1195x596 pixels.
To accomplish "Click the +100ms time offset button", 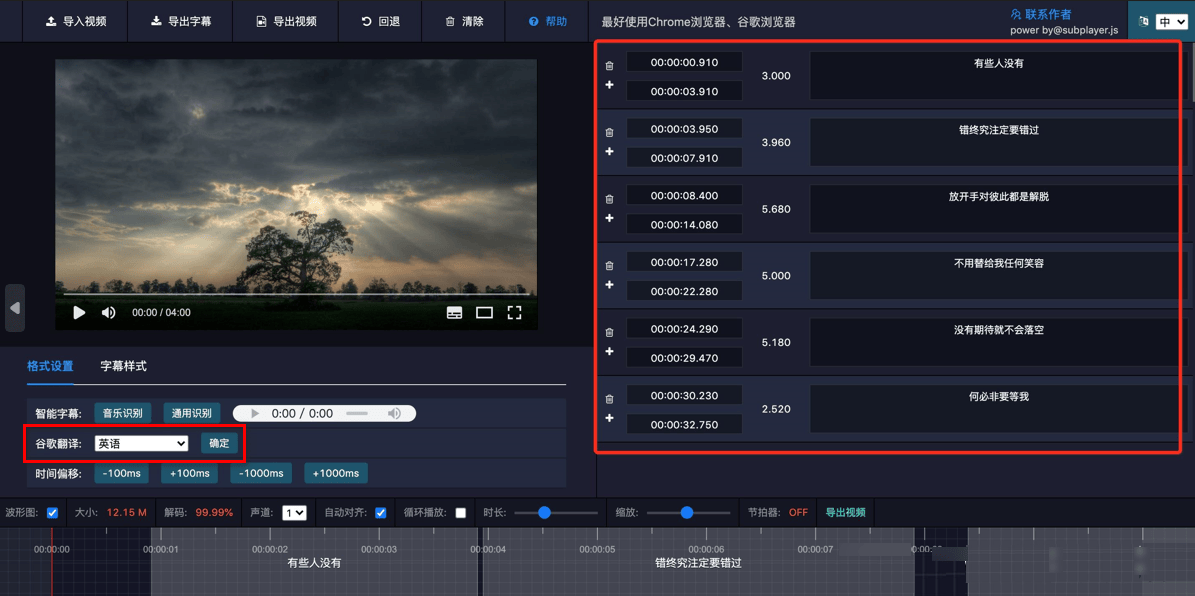I will pyautogui.click(x=189, y=473).
